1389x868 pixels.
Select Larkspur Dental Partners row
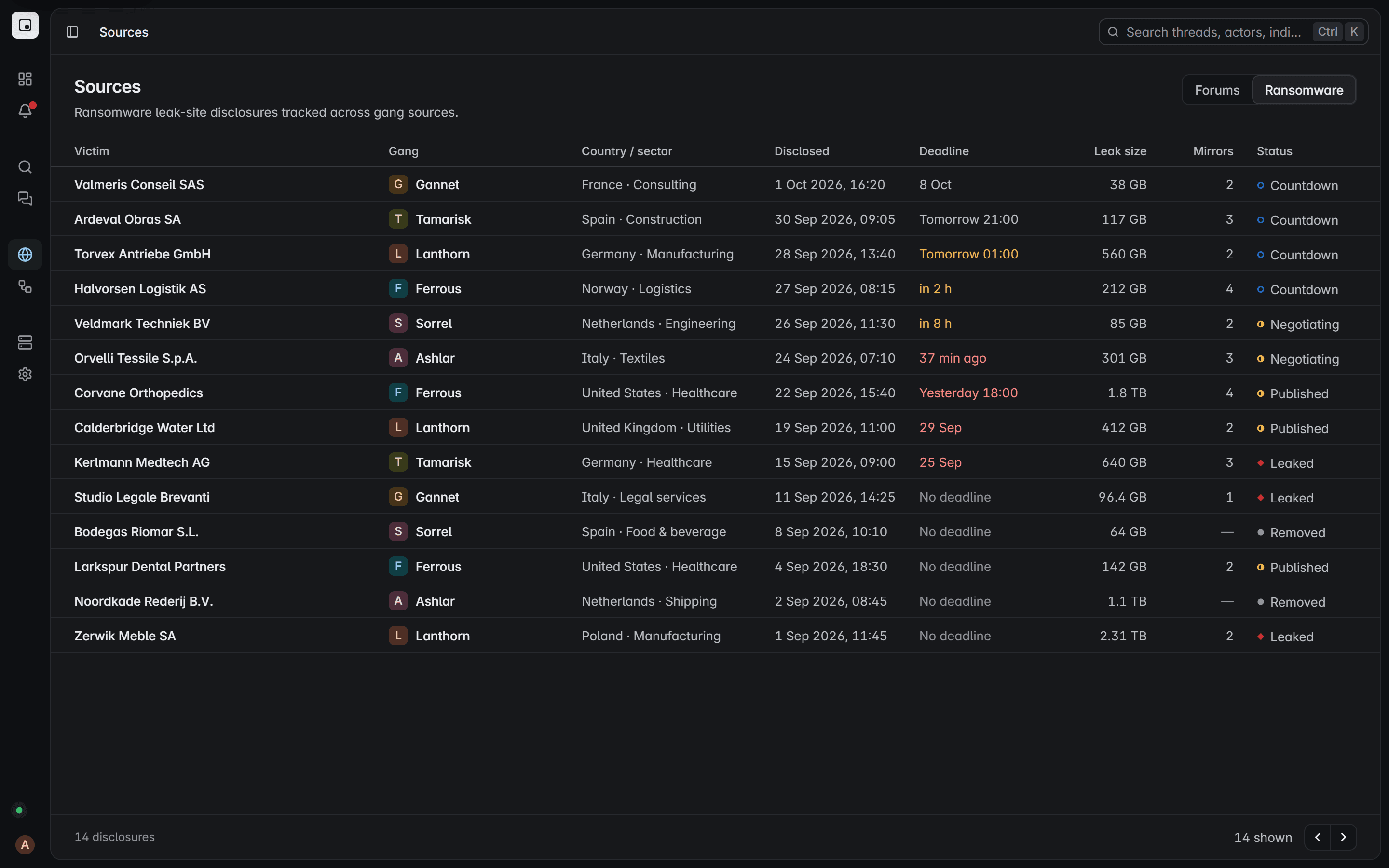click(x=715, y=566)
